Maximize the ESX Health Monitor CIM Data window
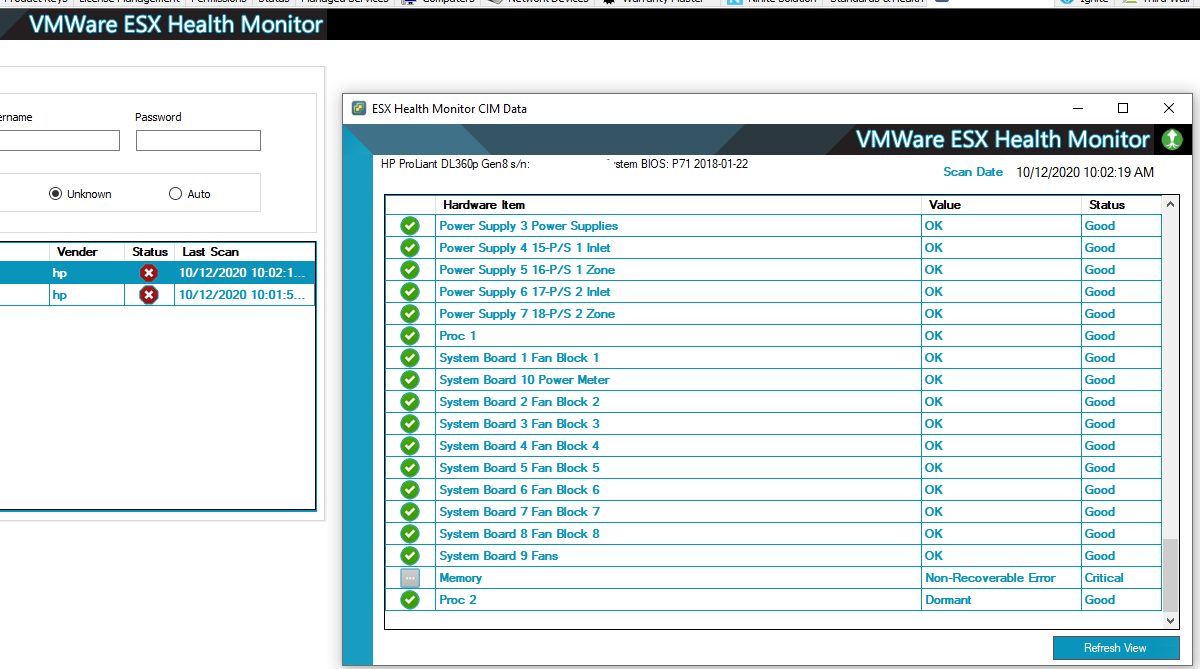The image size is (1200, 669). [x=1123, y=108]
